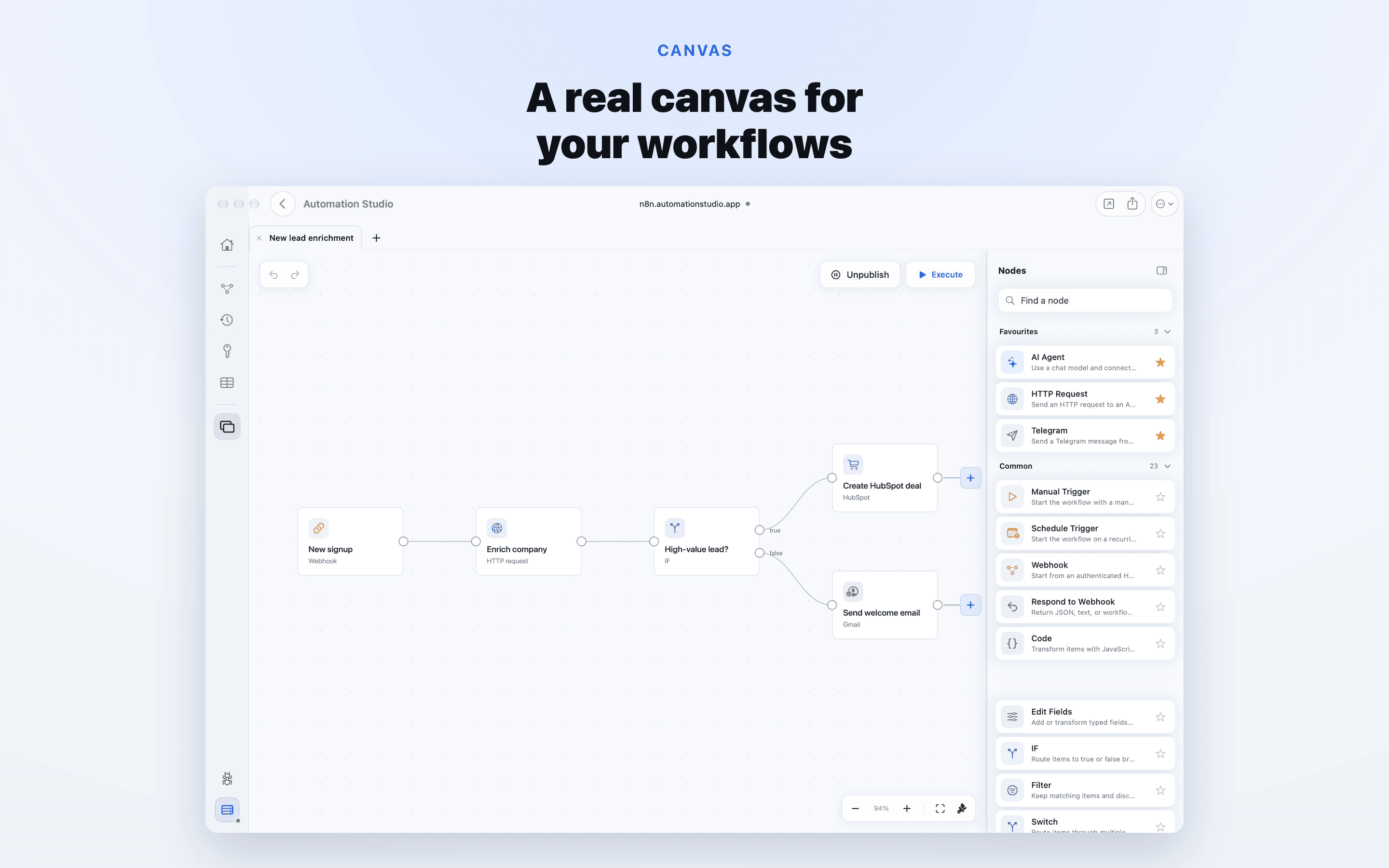Open the execution history clock icon
Image resolution: width=1389 pixels, height=868 pixels.
227,320
